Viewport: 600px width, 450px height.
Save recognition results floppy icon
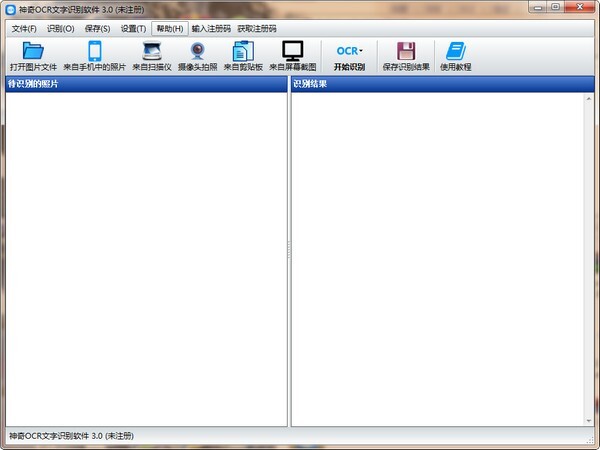tap(406, 52)
